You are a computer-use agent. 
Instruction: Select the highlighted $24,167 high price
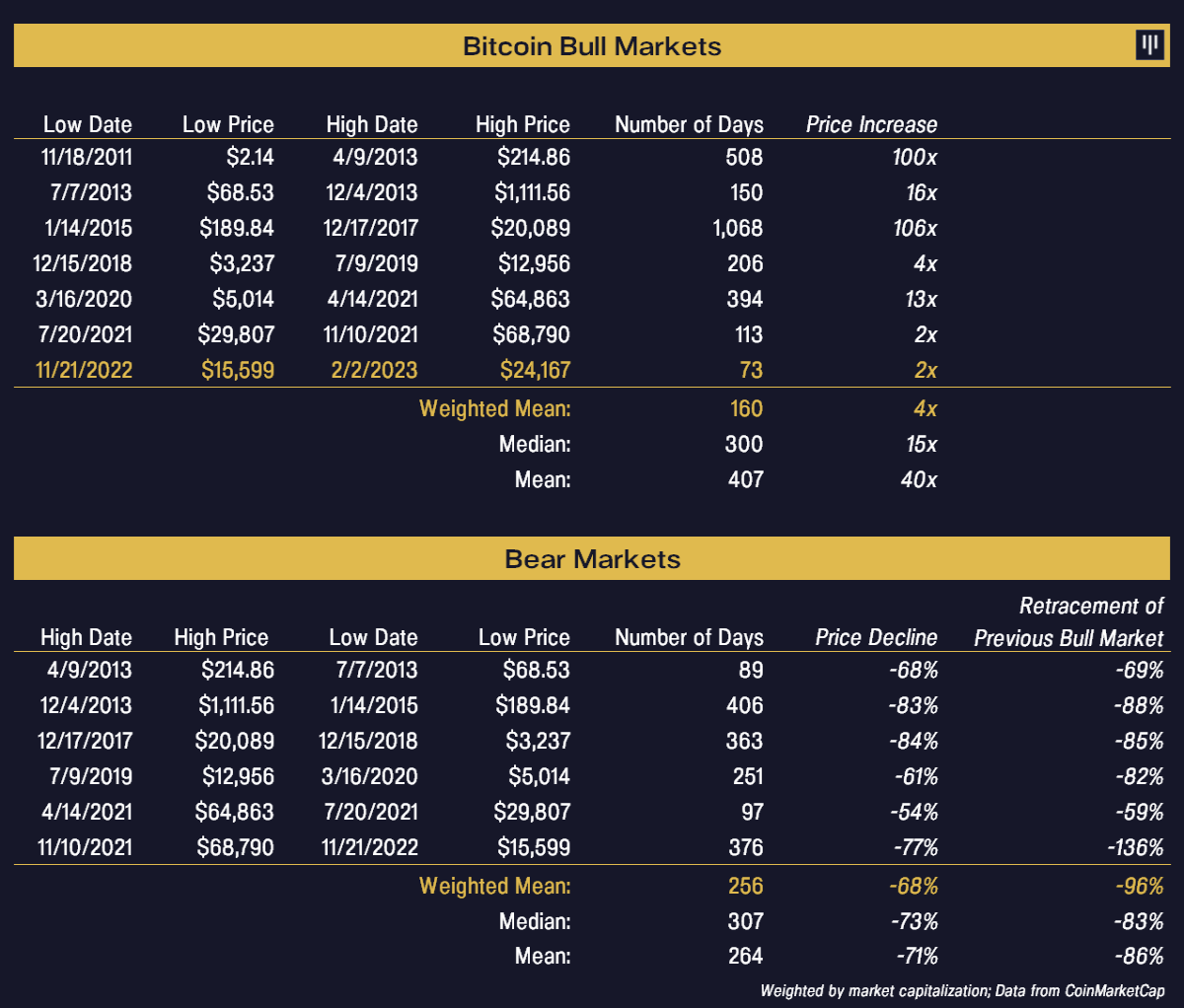pyautogui.click(x=535, y=370)
